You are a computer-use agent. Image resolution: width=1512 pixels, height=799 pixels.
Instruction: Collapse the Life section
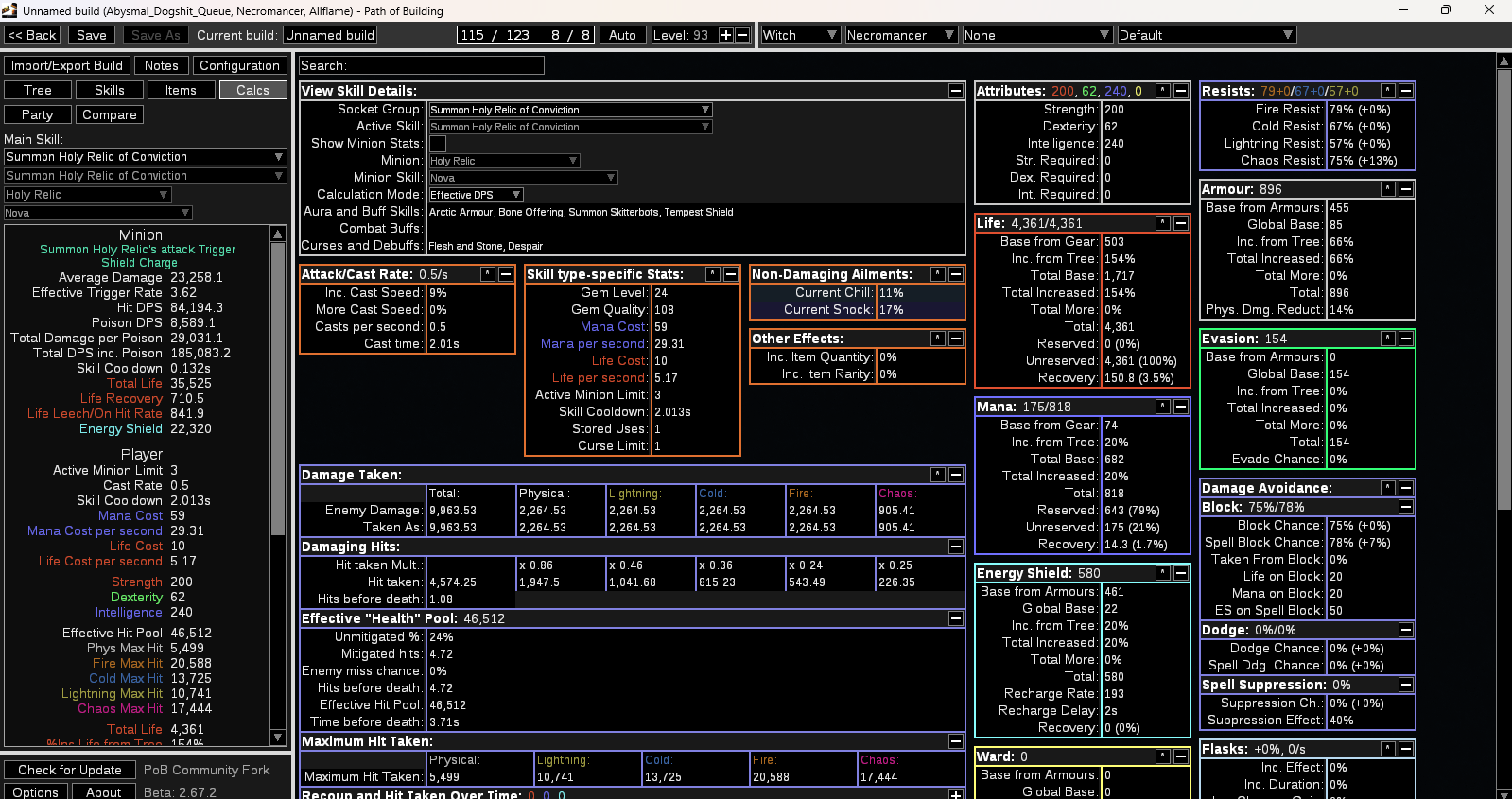tap(1181, 223)
